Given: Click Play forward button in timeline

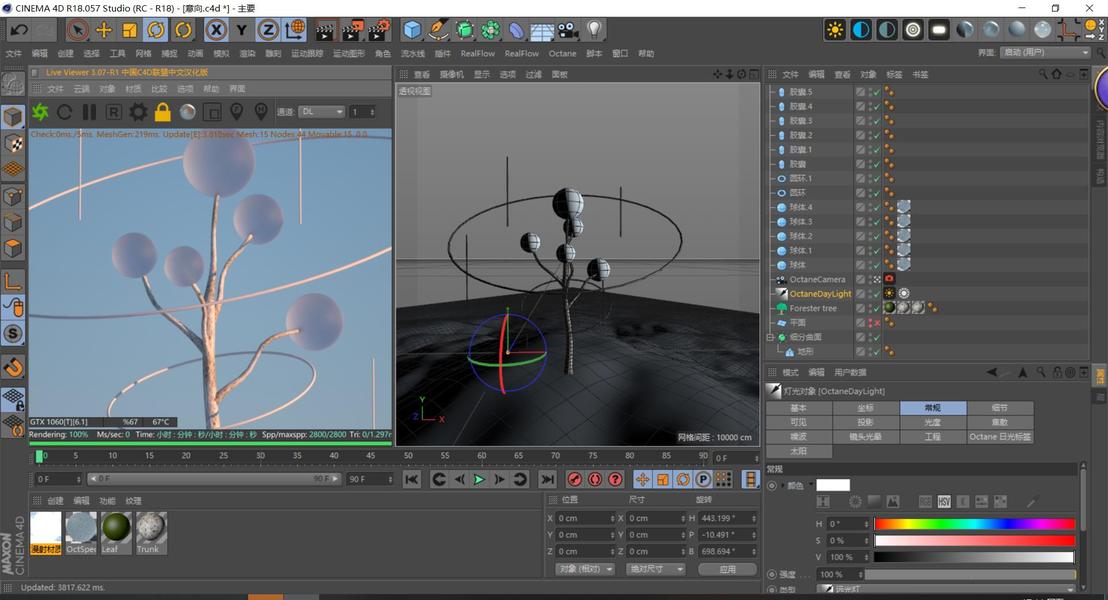Looking at the screenshot, I should pyautogui.click(x=479, y=479).
